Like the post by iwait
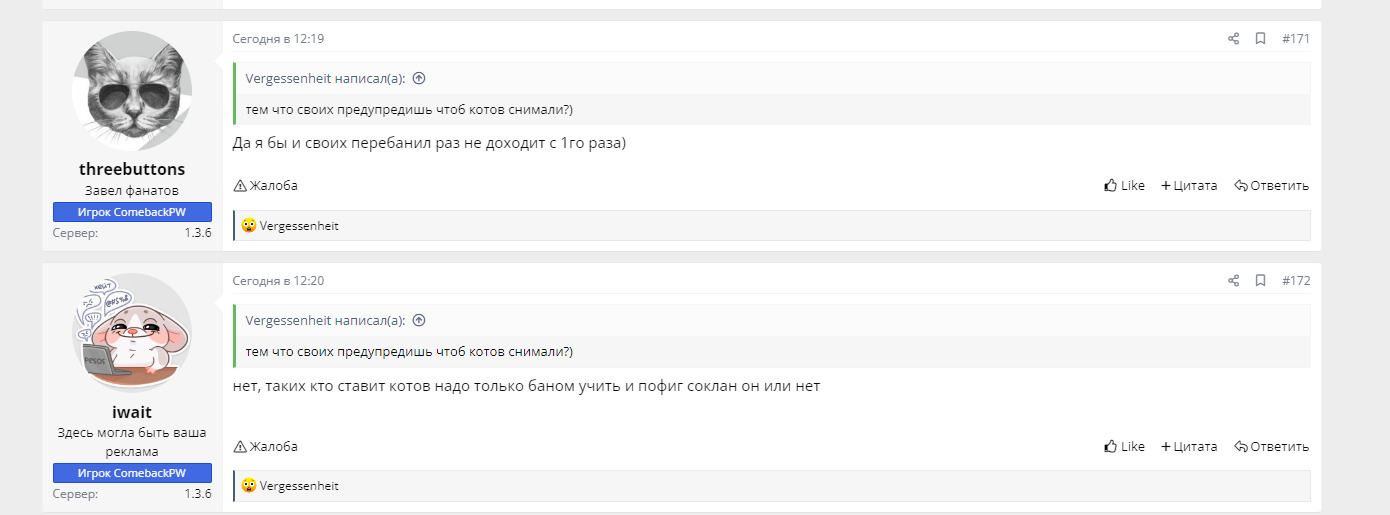The image size is (1390, 515). 1124,447
